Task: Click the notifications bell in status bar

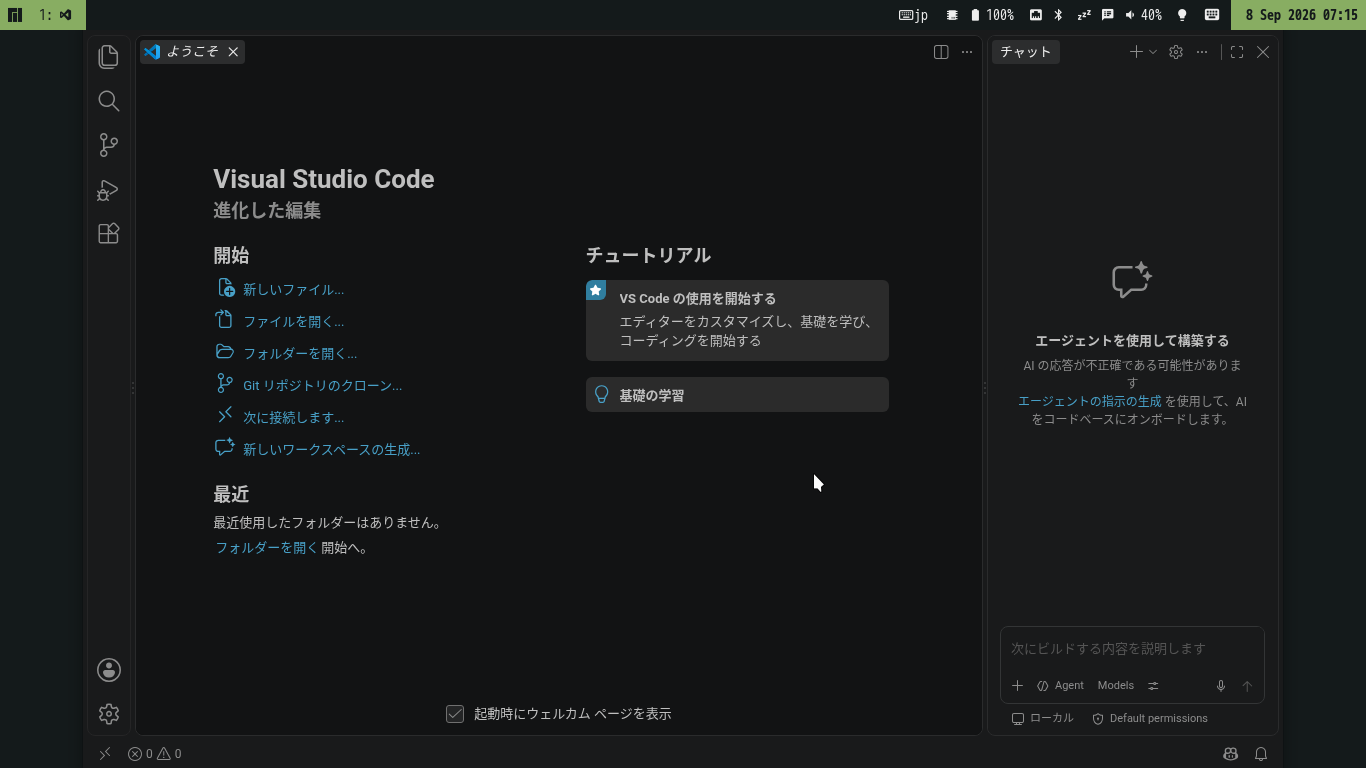Action: pos(1262,754)
